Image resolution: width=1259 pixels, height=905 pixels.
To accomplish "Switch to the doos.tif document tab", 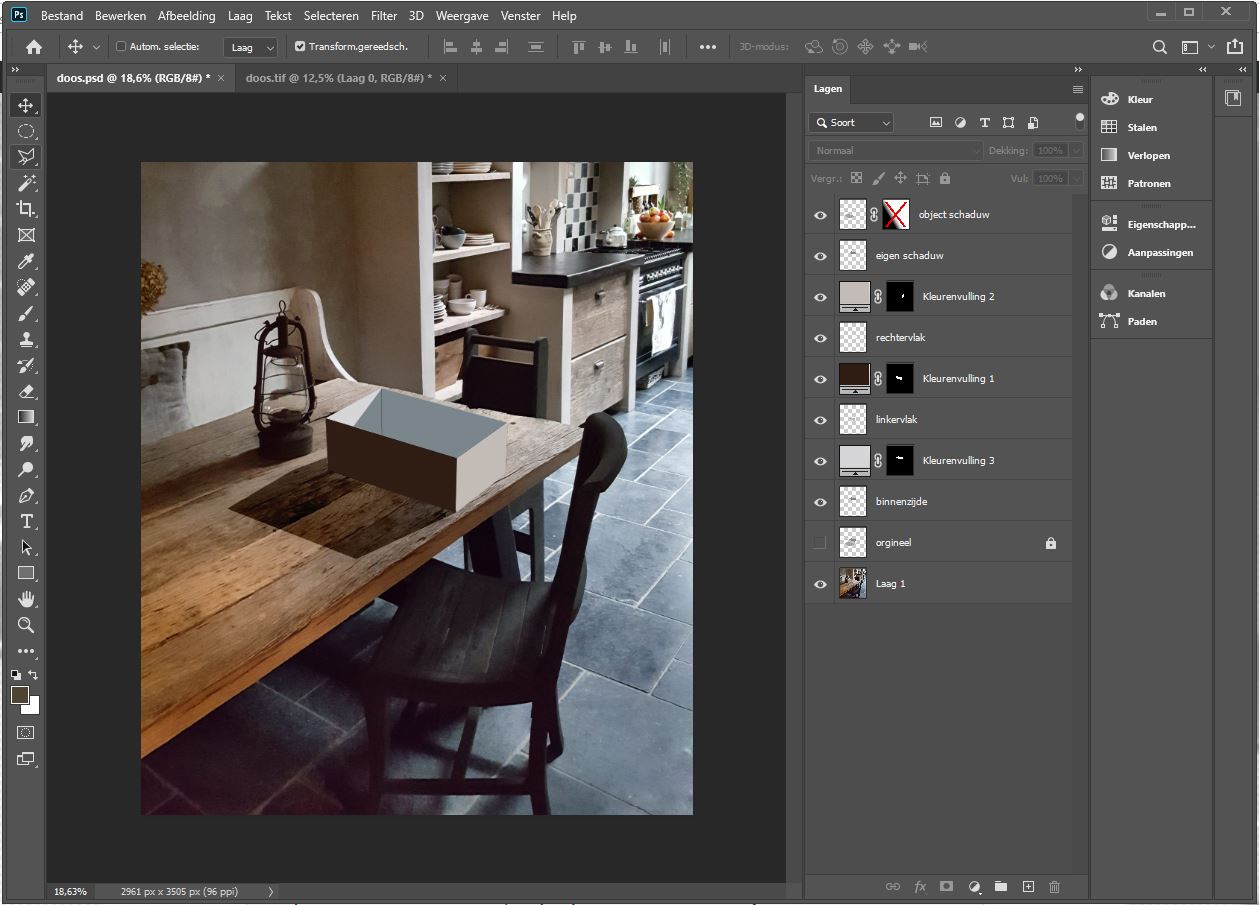I will [339, 78].
